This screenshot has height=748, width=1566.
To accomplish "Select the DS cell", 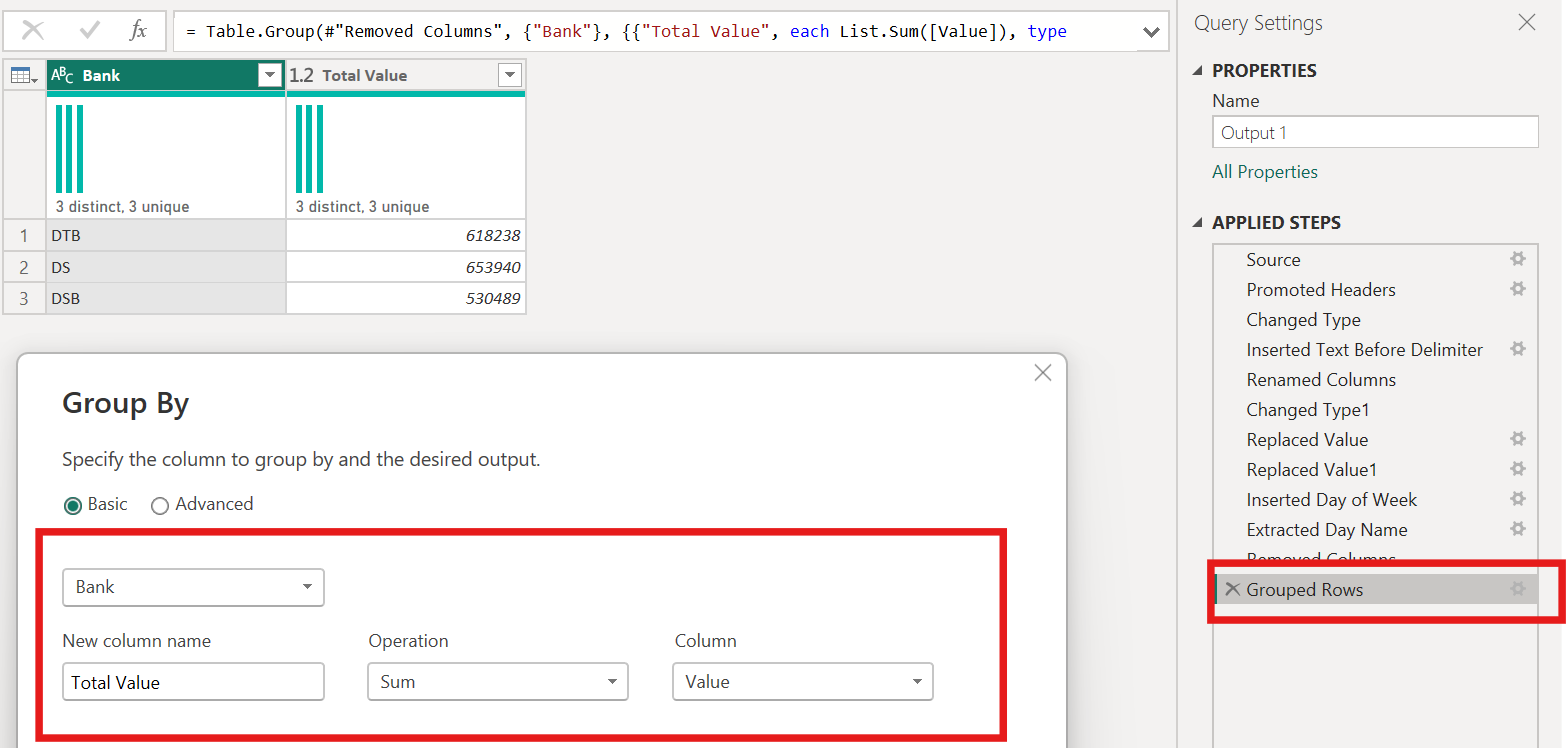I will click(166, 267).
